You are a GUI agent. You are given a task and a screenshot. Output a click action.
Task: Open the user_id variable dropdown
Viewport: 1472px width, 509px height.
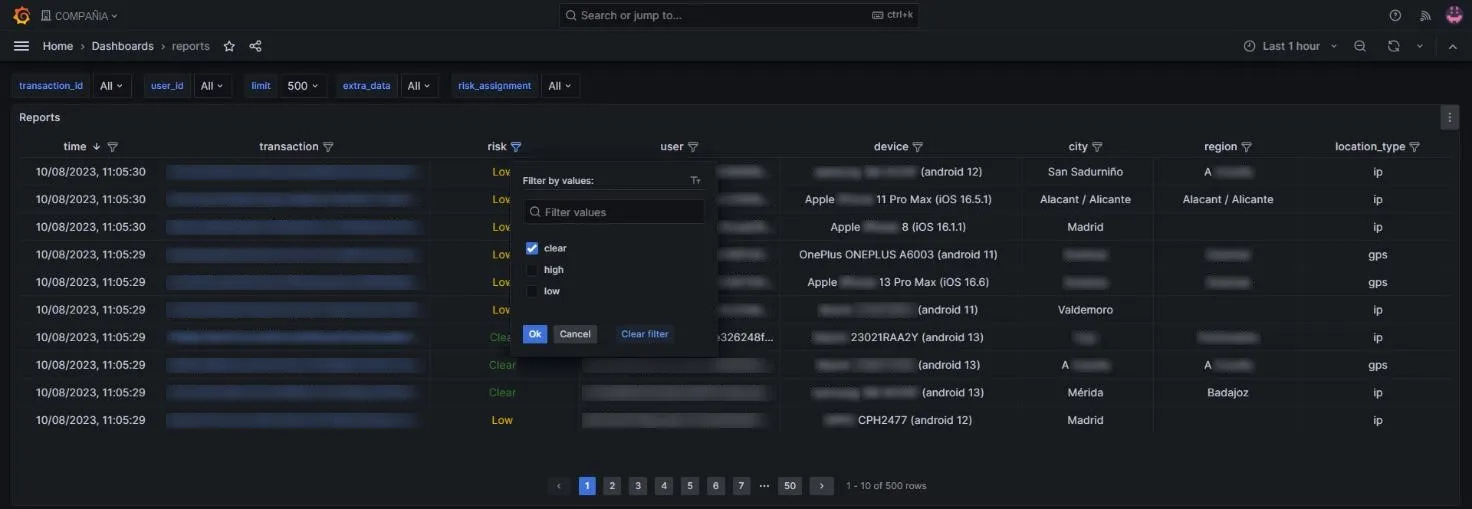(x=213, y=86)
